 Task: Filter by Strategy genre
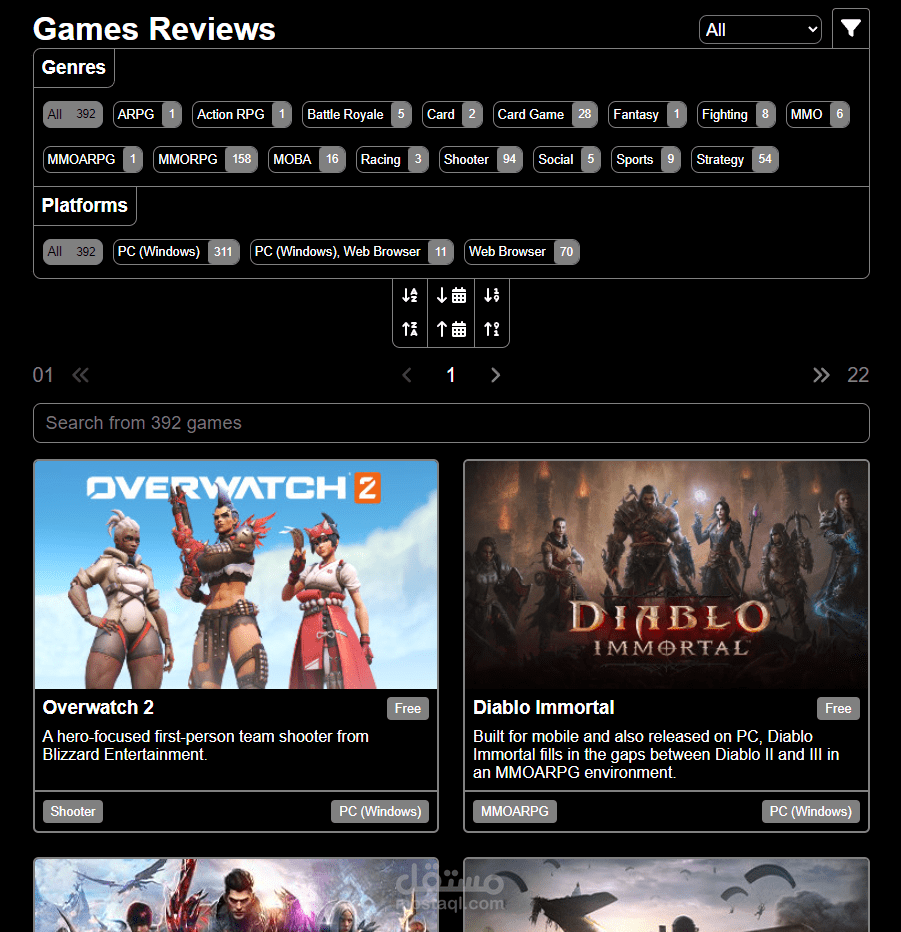(735, 159)
